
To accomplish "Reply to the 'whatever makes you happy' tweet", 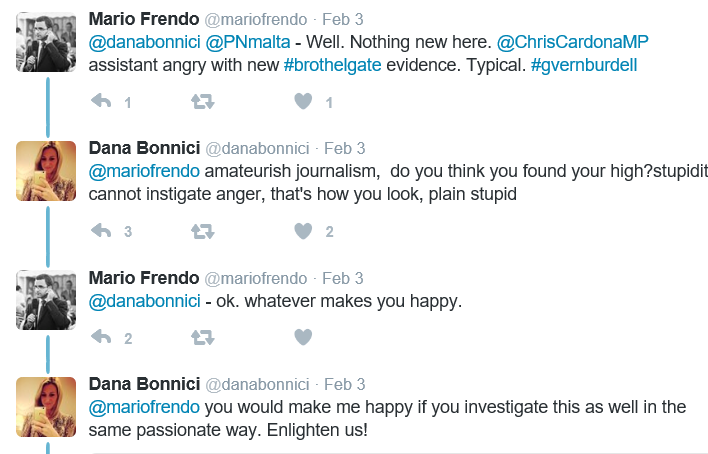I will pyautogui.click(x=101, y=337).
